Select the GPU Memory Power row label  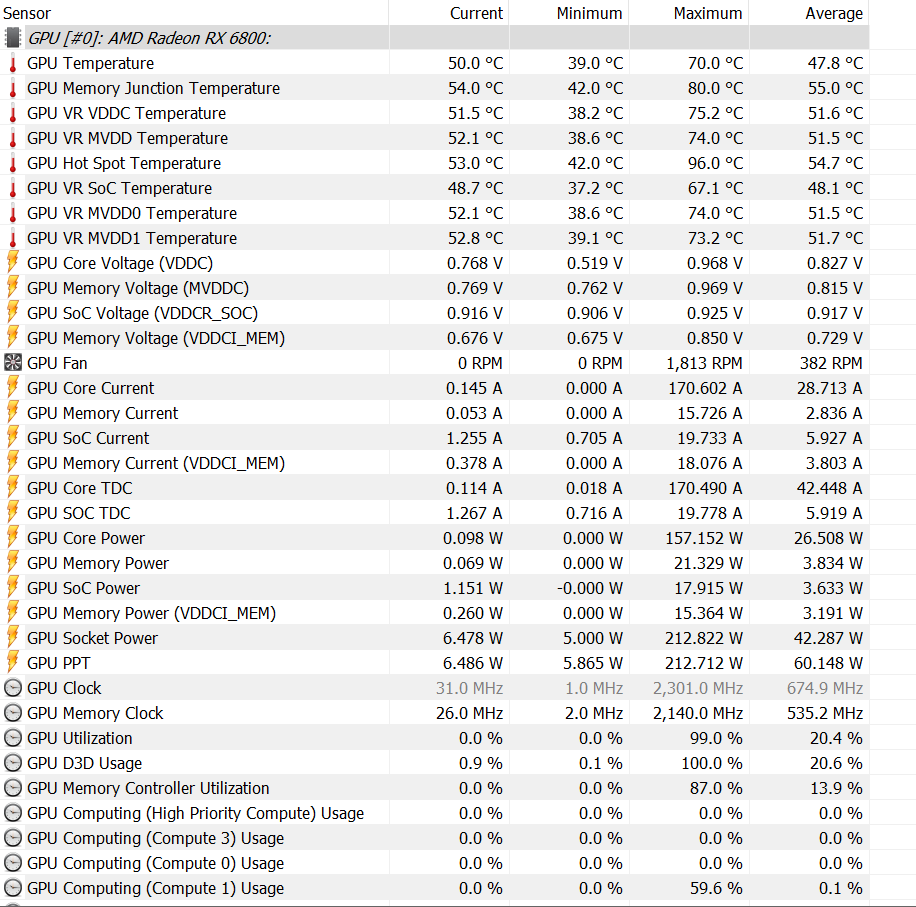[x=98, y=563]
